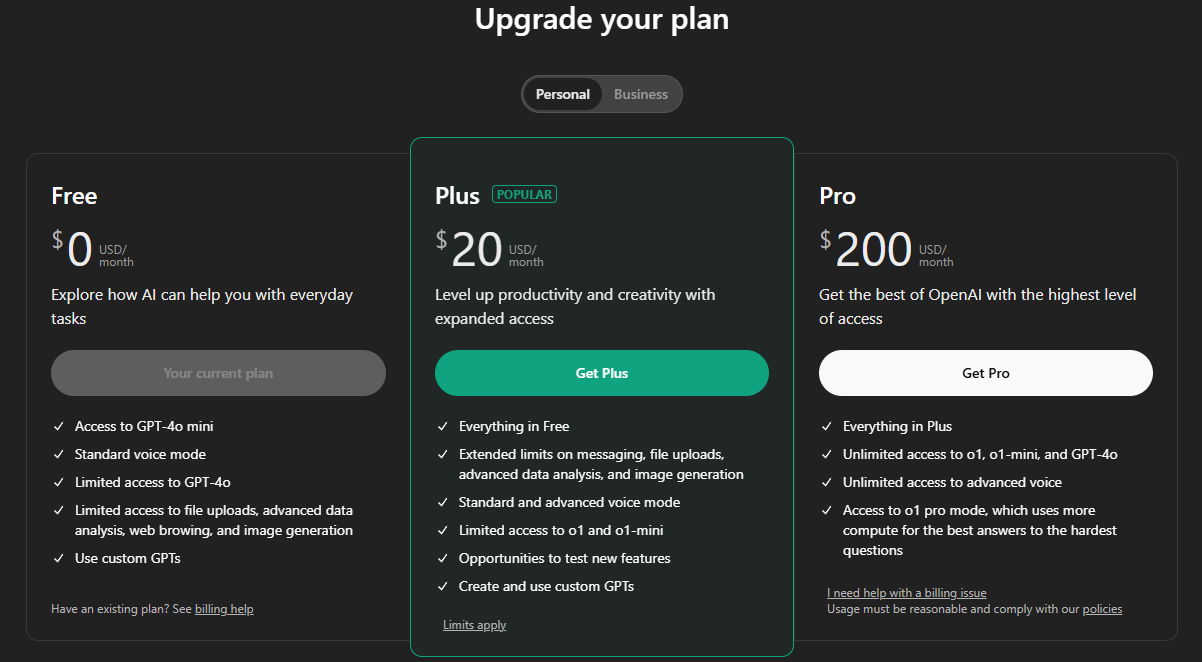Click the greyed Your current plan button
Screen dimensions: 1202x662
pos(218,373)
